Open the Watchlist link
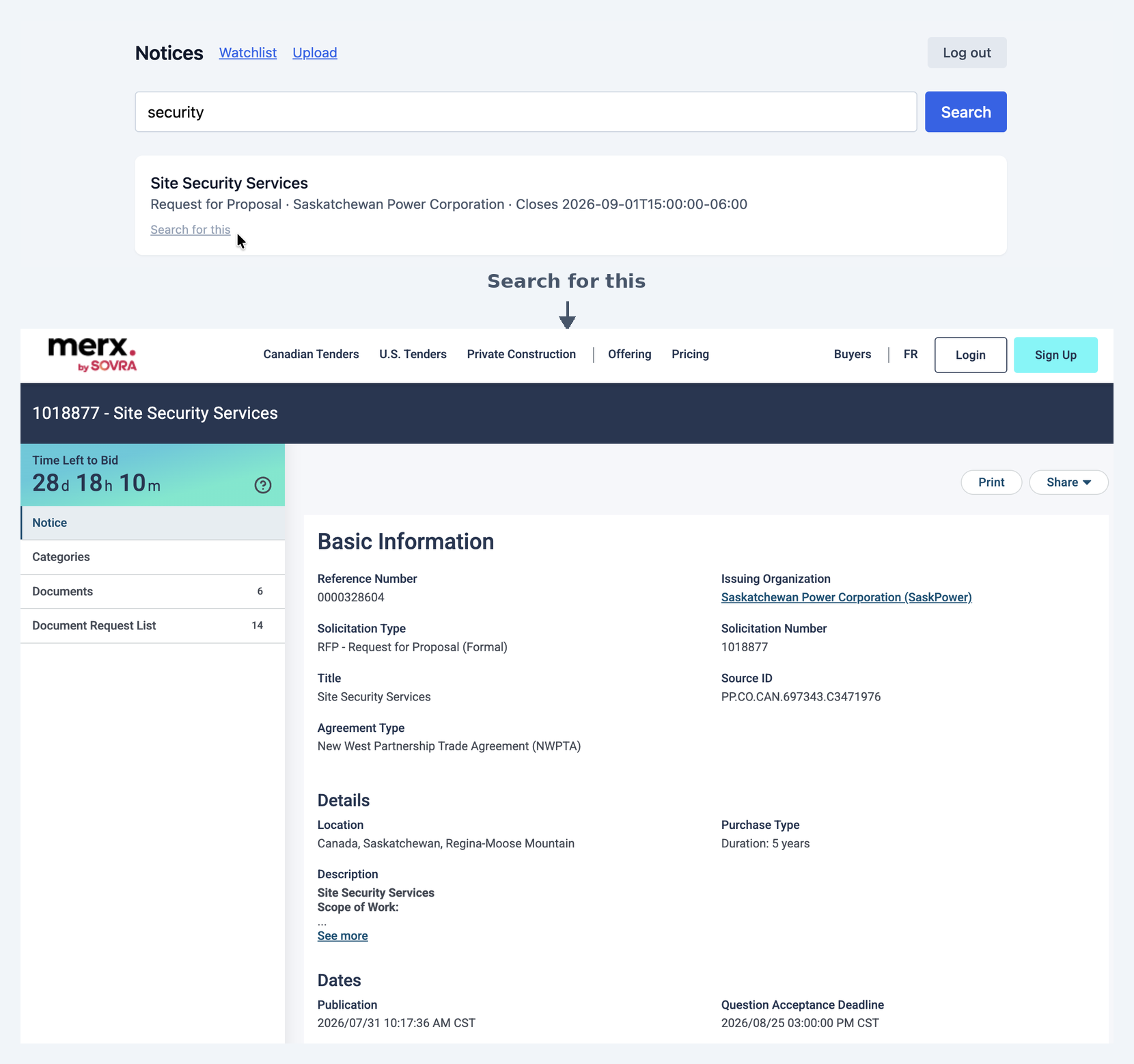Viewport: 1134px width, 1064px height. point(248,53)
